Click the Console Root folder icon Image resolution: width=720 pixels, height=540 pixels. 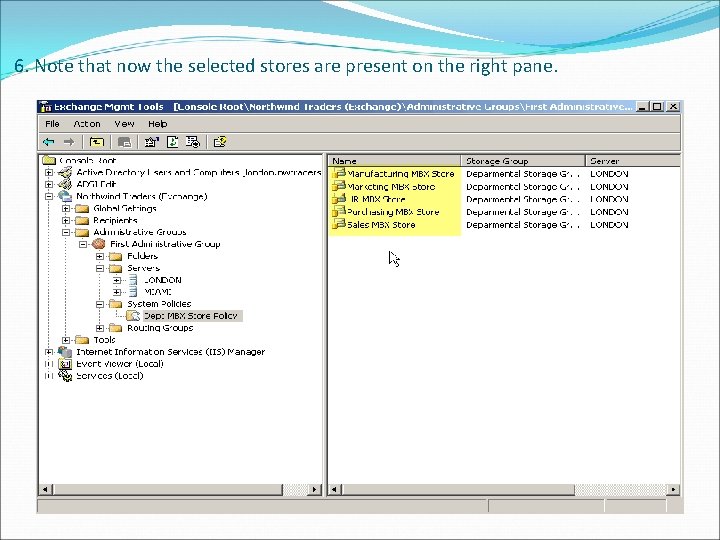[x=49, y=160]
